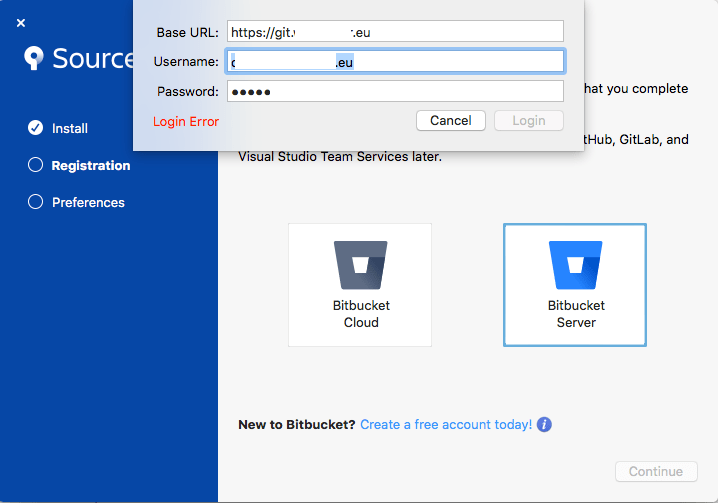Close the Sourcetree setup window
Image resolution: width=718 pixels, height=503 pixels.
pos(21,23)
